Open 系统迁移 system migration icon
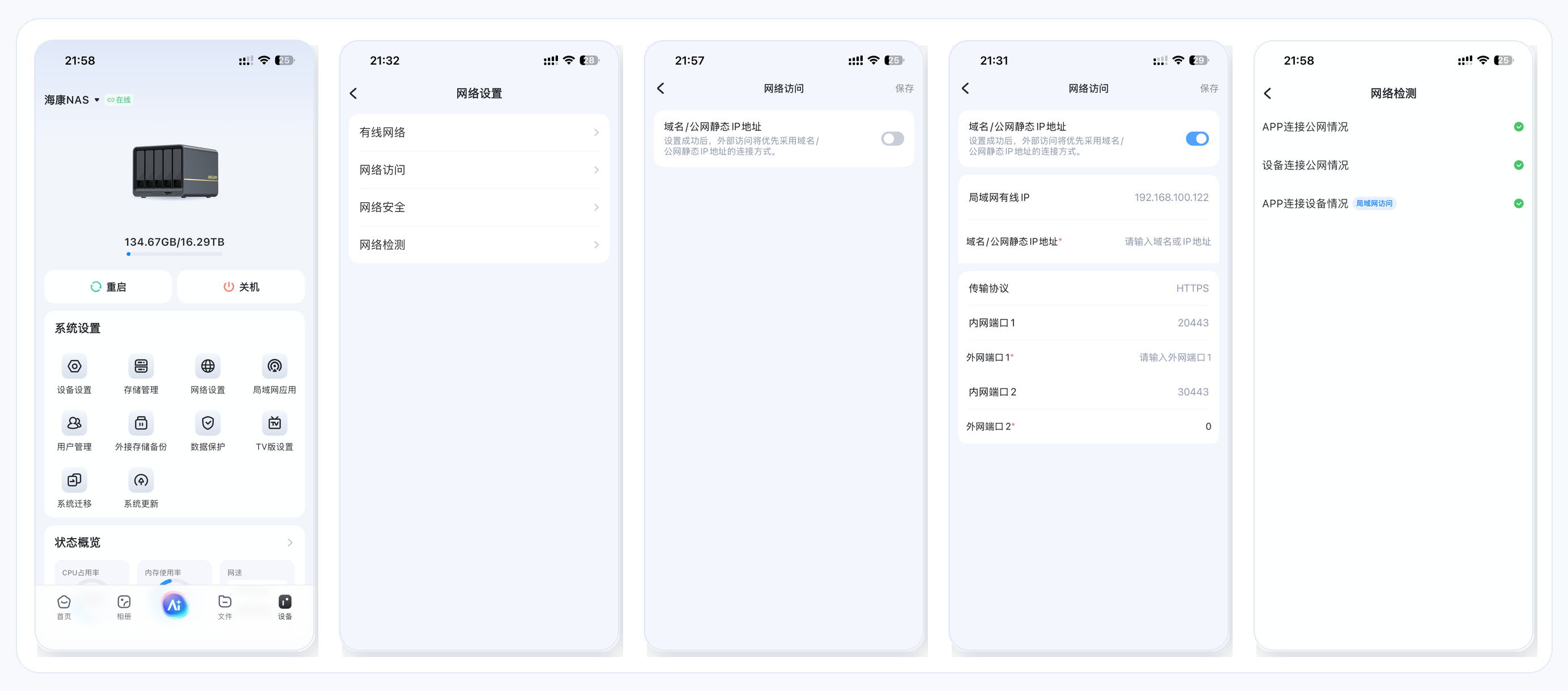This screenshot has height=691, width=1568. point(74,480)
